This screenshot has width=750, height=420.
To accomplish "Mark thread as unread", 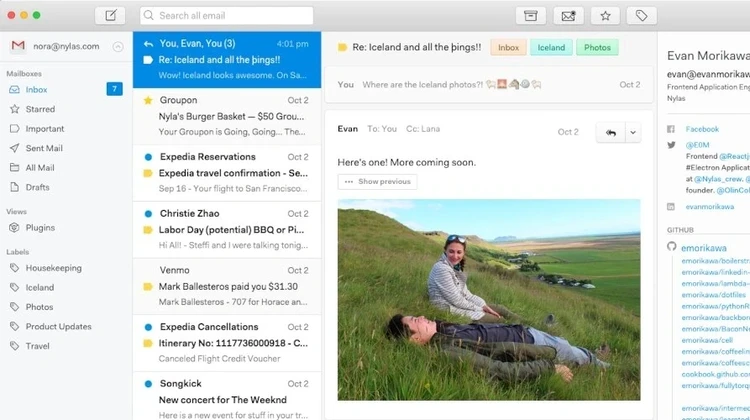I will click(568, 16).
